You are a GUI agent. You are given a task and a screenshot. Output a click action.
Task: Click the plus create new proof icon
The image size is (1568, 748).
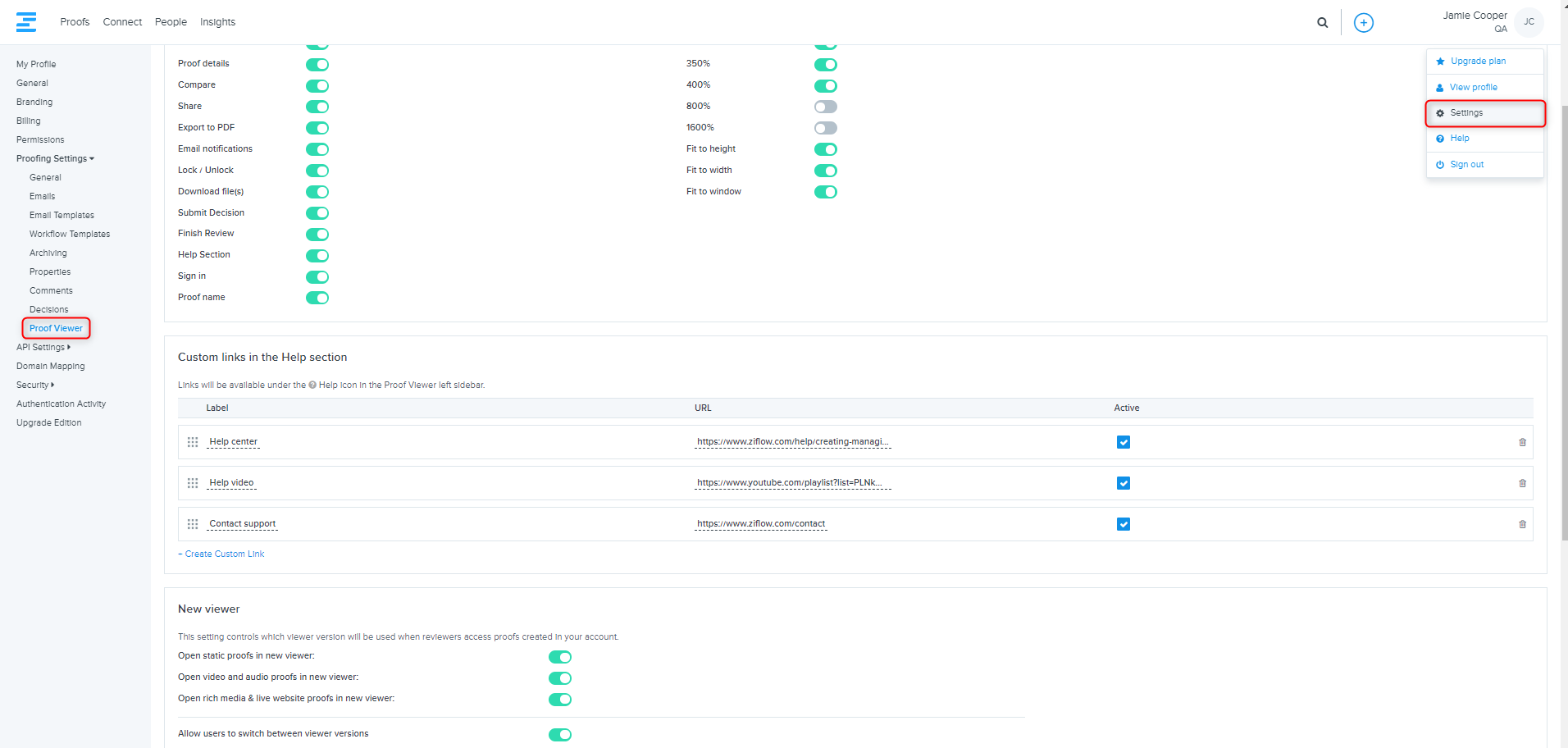(1363, 23)
